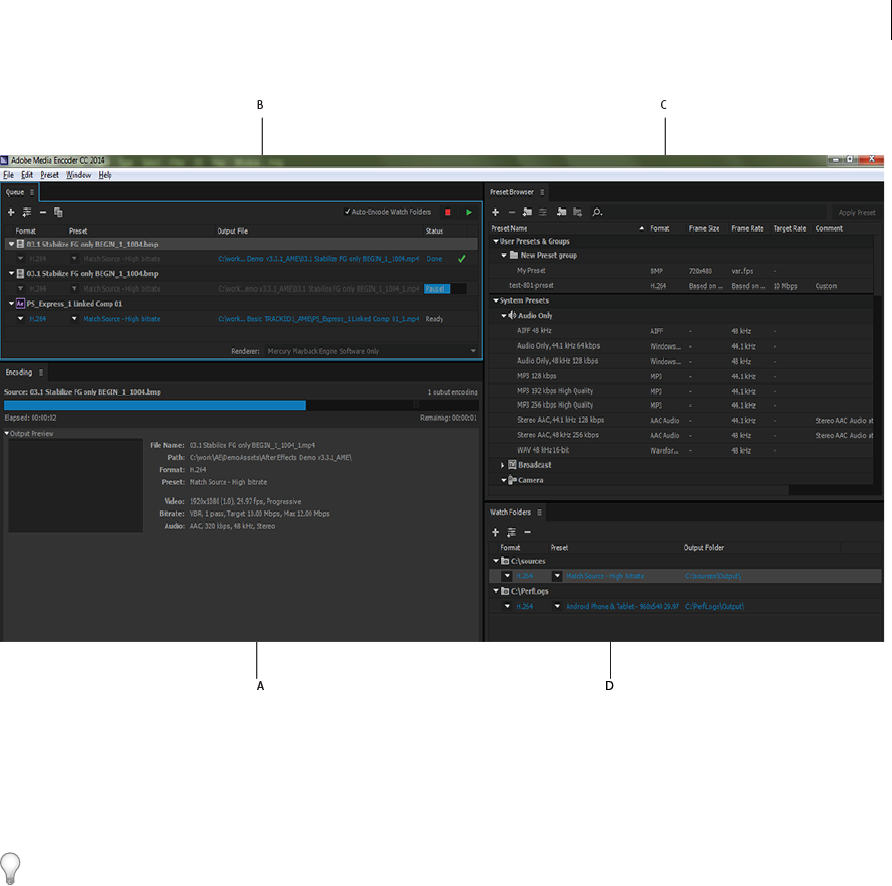The height and width of the screenshot is (886, 892).
Task: Open preset dropdown for PS_Express output
Action: click(x=74, y=319)
